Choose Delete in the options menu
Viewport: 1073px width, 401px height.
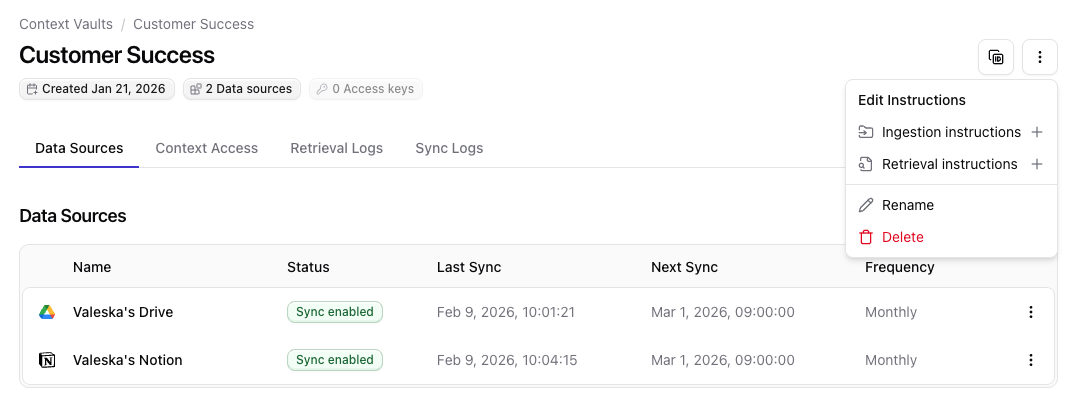(x=902, y=237)
